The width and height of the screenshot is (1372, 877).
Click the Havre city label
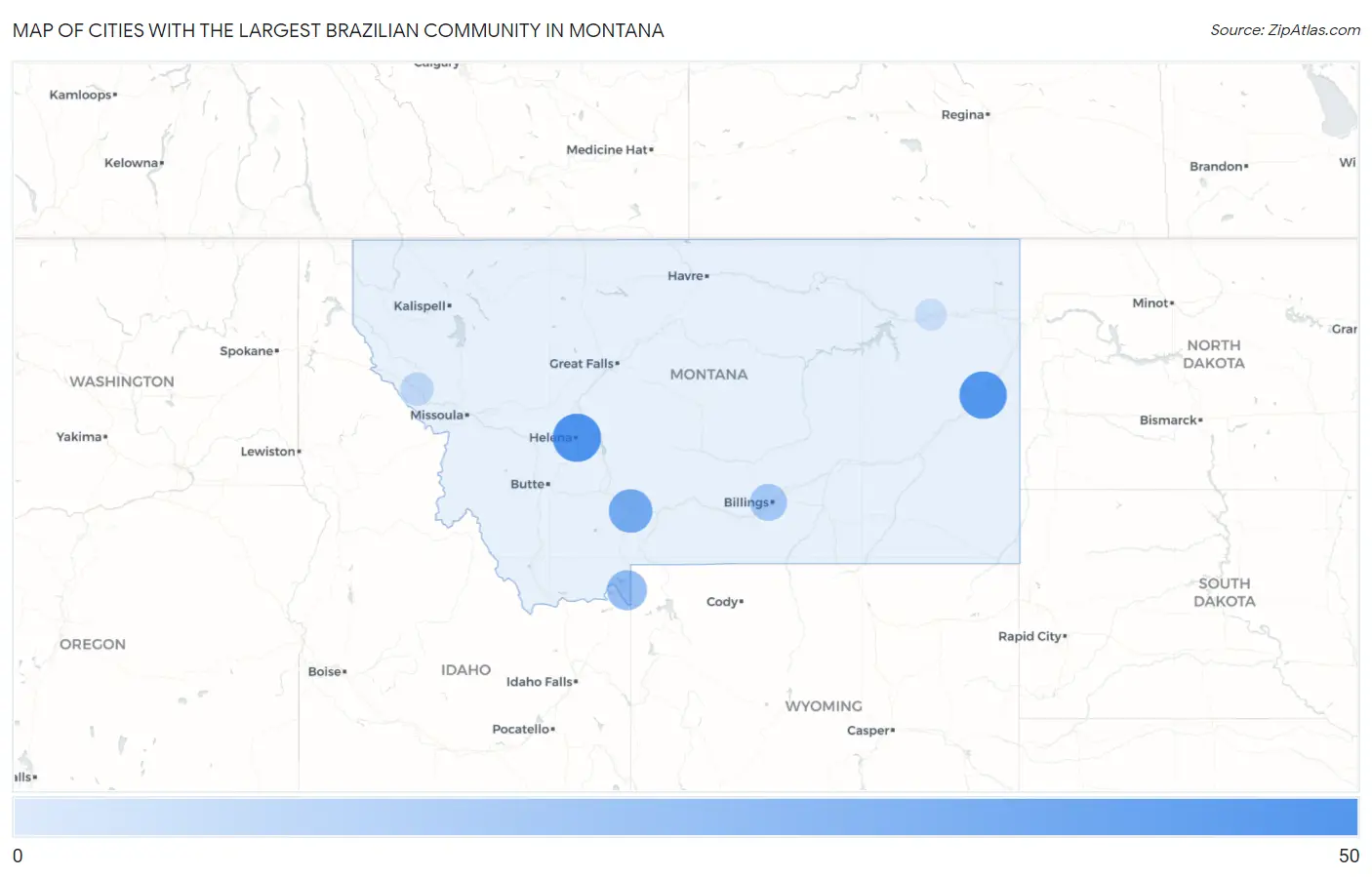point(686,276)
